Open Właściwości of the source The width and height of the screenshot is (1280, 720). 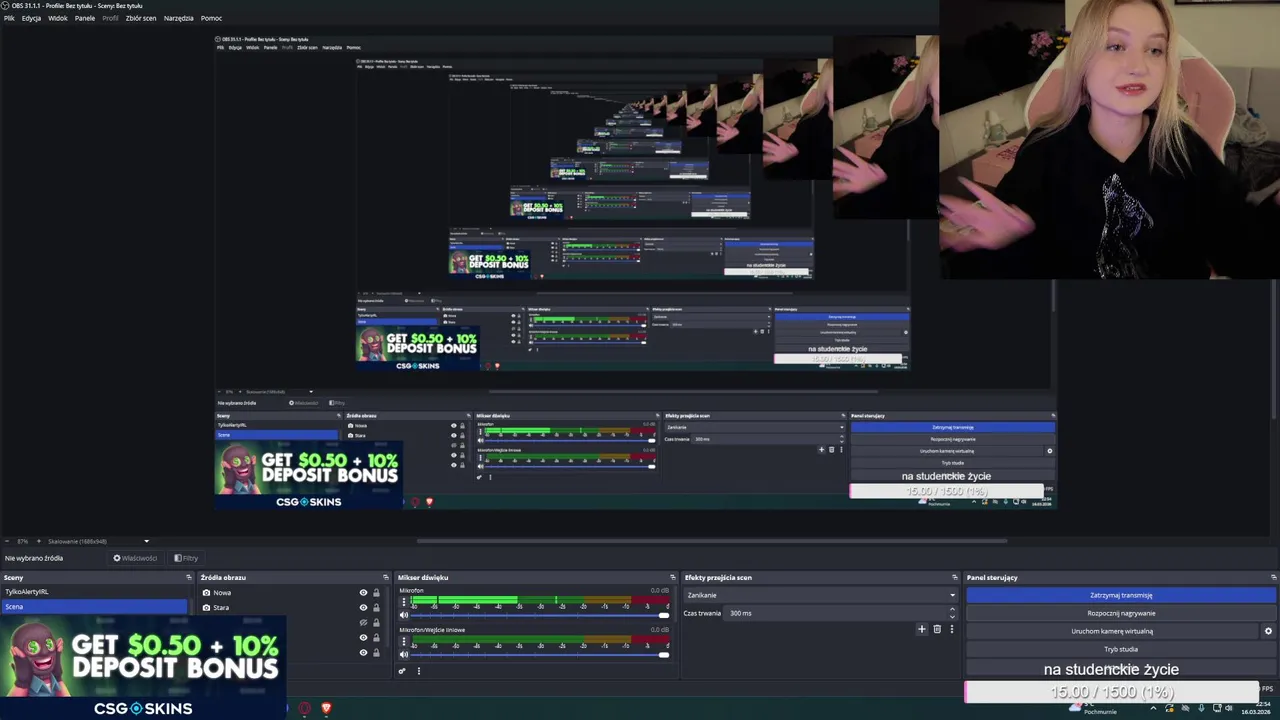(x=135, y=558)
